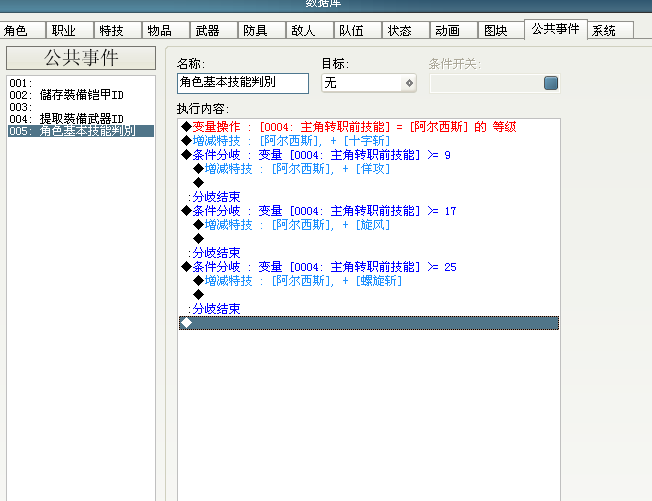Select event 002 储存装備铠甲ID
This screenshot has height=501, width=652.
coord(81,95)
